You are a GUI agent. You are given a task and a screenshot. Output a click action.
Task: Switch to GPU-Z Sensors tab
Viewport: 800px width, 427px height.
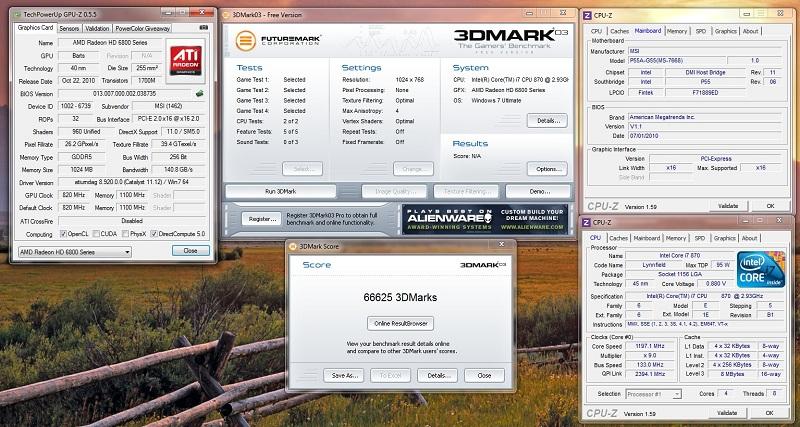(69, 29)
